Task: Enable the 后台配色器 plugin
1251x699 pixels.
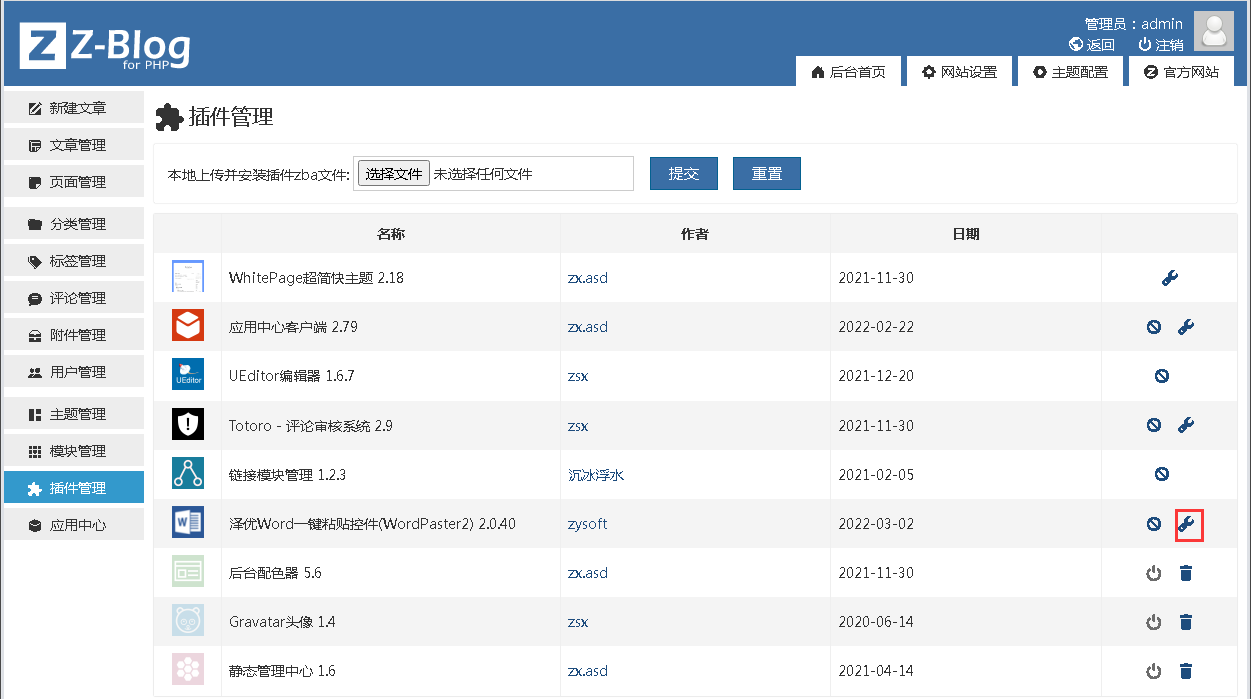Action: click(x=1154, y=573)
